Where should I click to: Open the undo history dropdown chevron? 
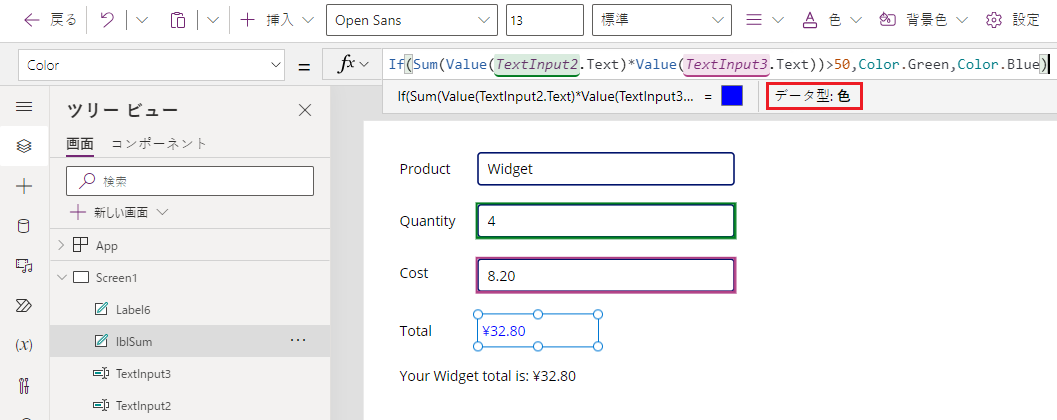(x=142, y=20)
